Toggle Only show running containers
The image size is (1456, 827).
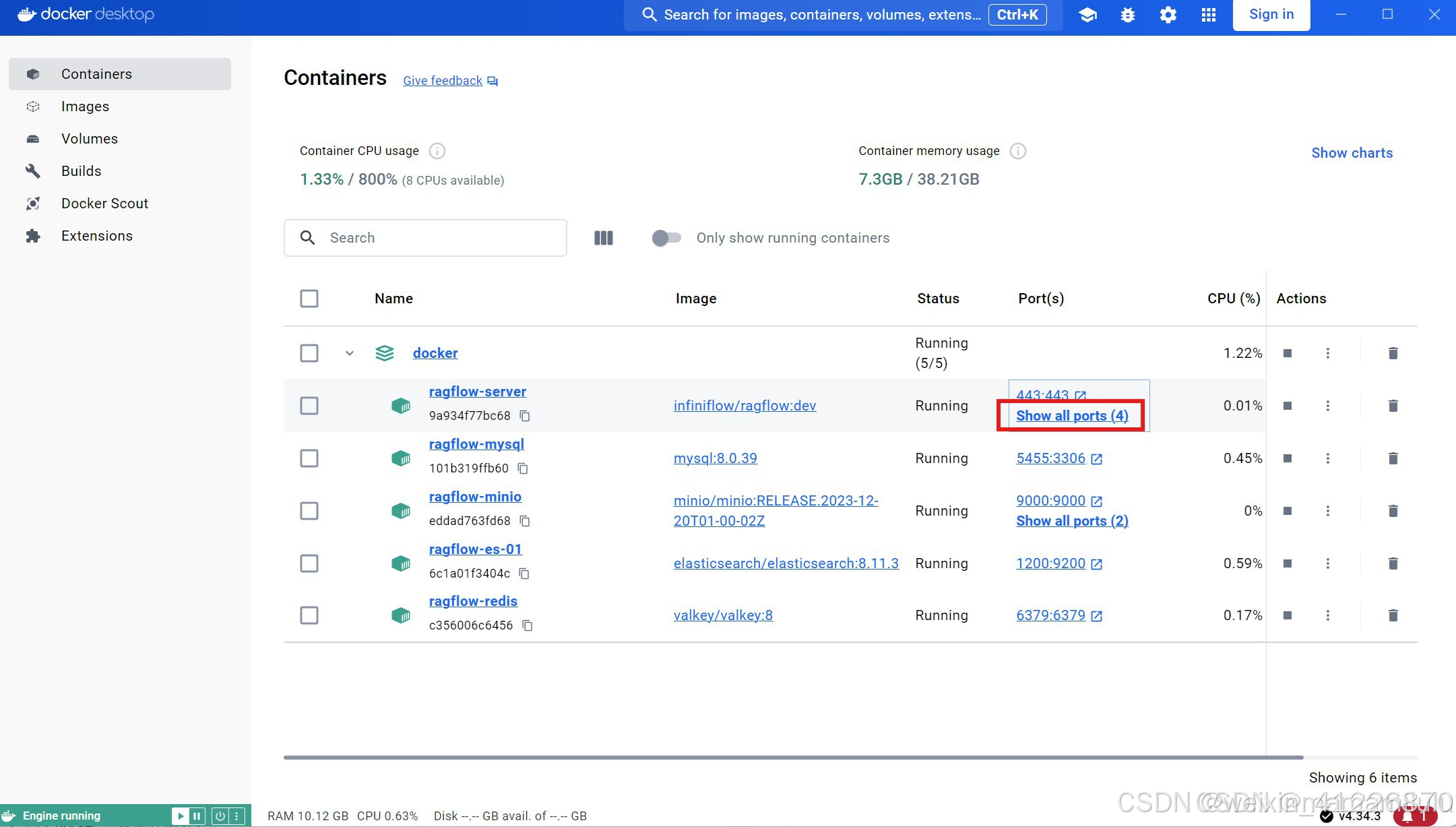pyautogui.click(x=666, y=238)
